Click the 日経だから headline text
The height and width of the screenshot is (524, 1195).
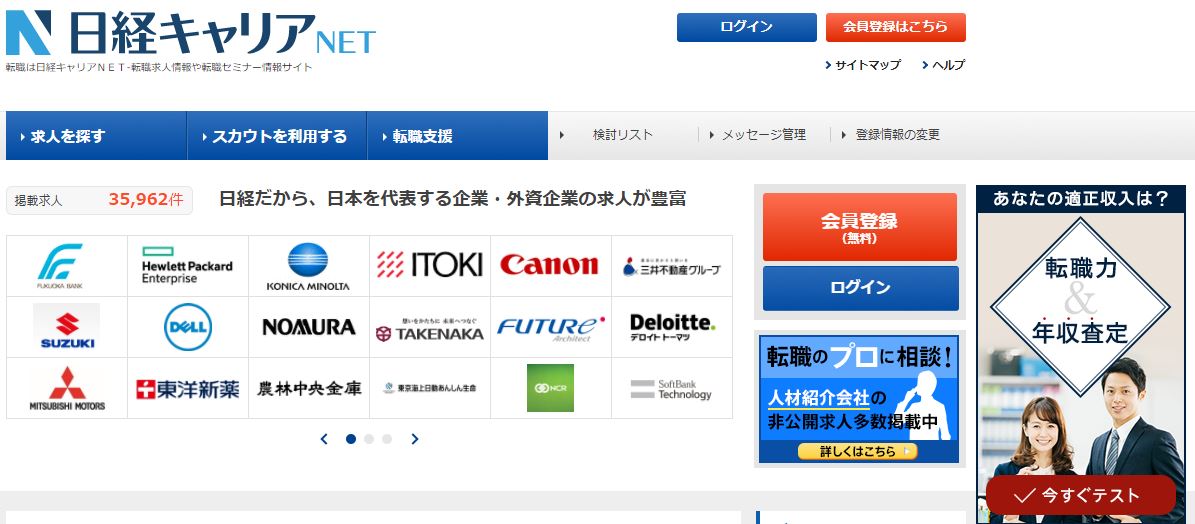pos(453,199)
